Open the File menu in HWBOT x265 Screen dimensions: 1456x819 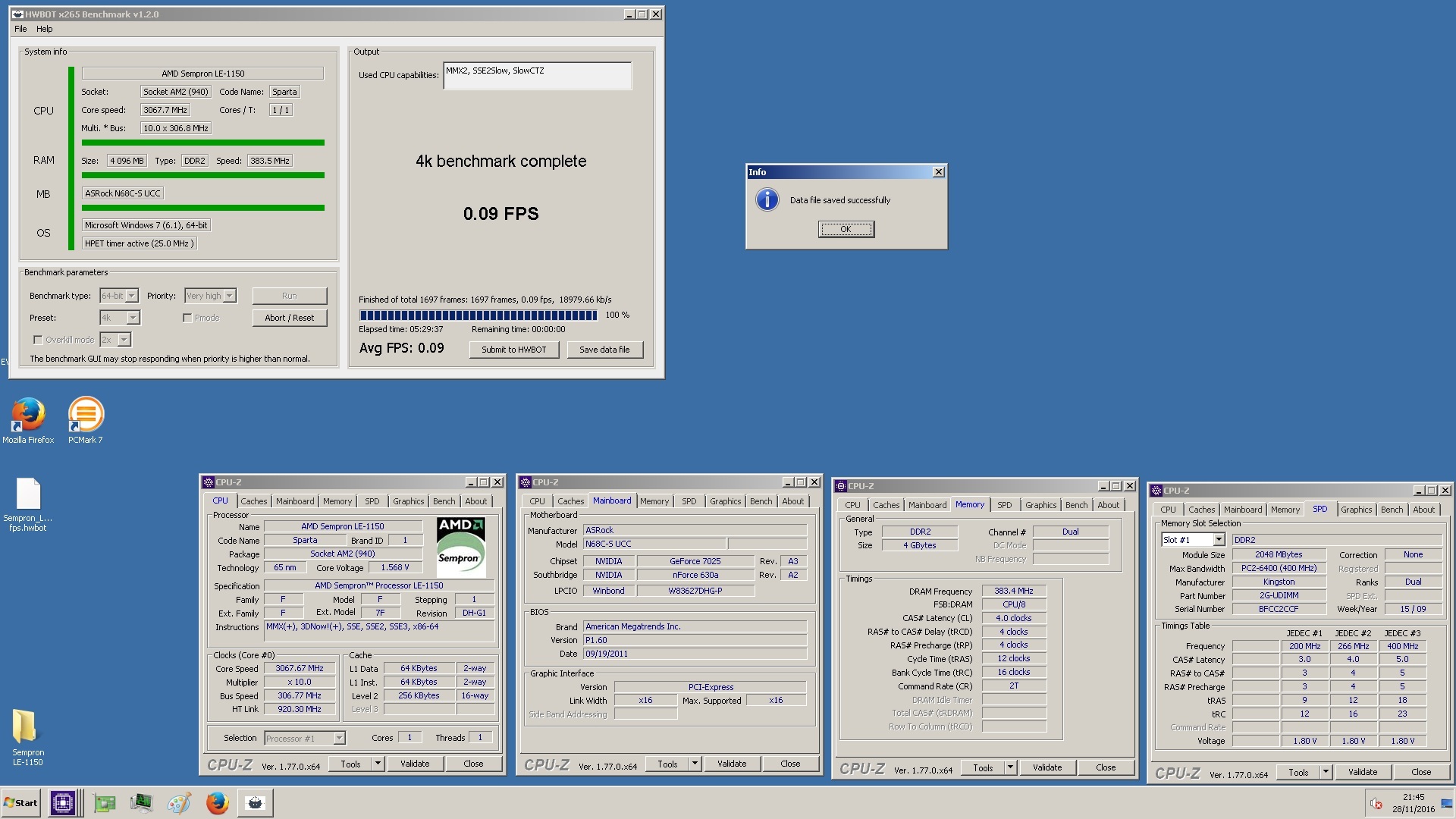coord(20,29)
